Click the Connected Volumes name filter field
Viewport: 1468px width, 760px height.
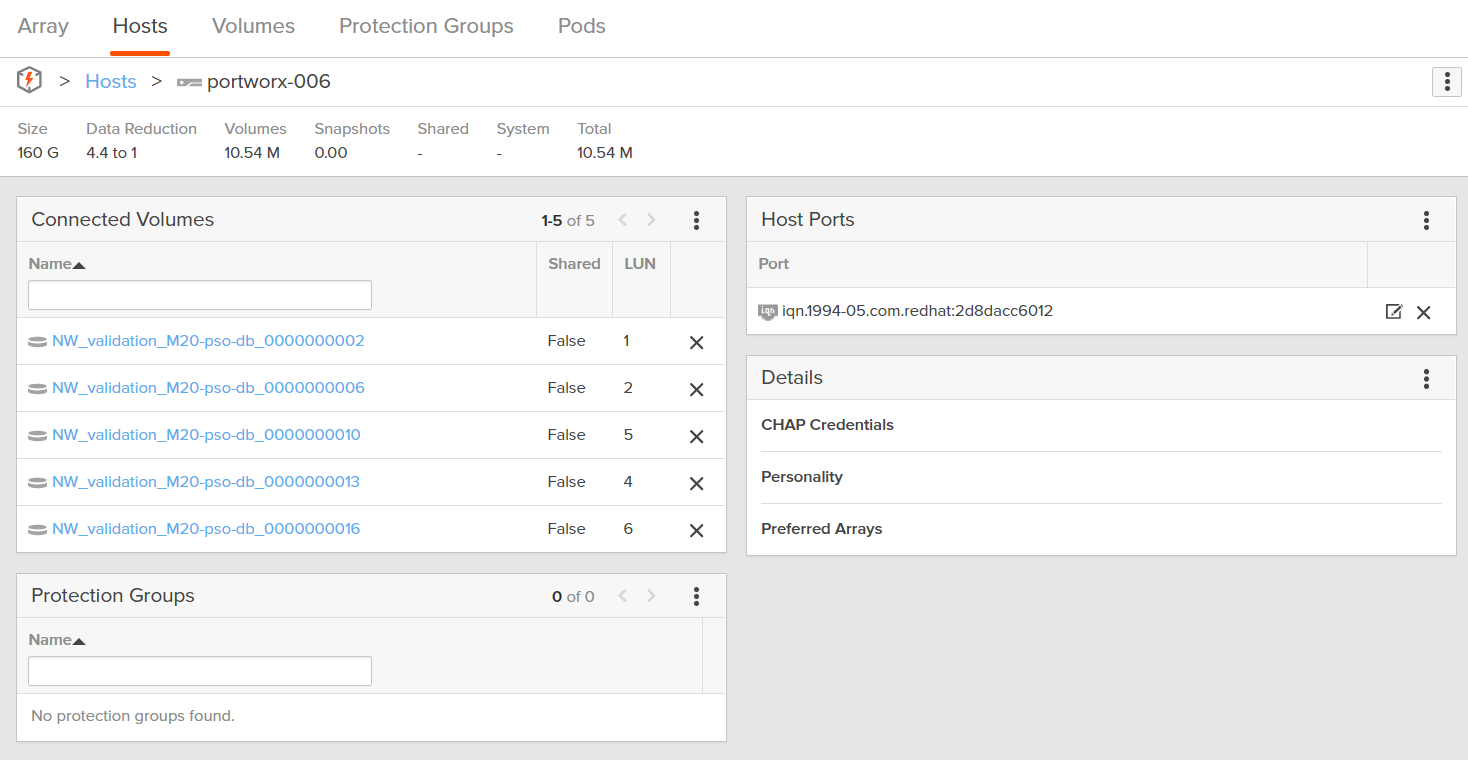point(200,295)
